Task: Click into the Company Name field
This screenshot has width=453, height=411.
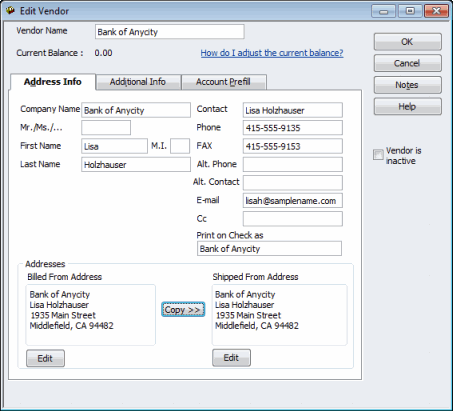Action: pyautogui.click(x=136, y=110)
